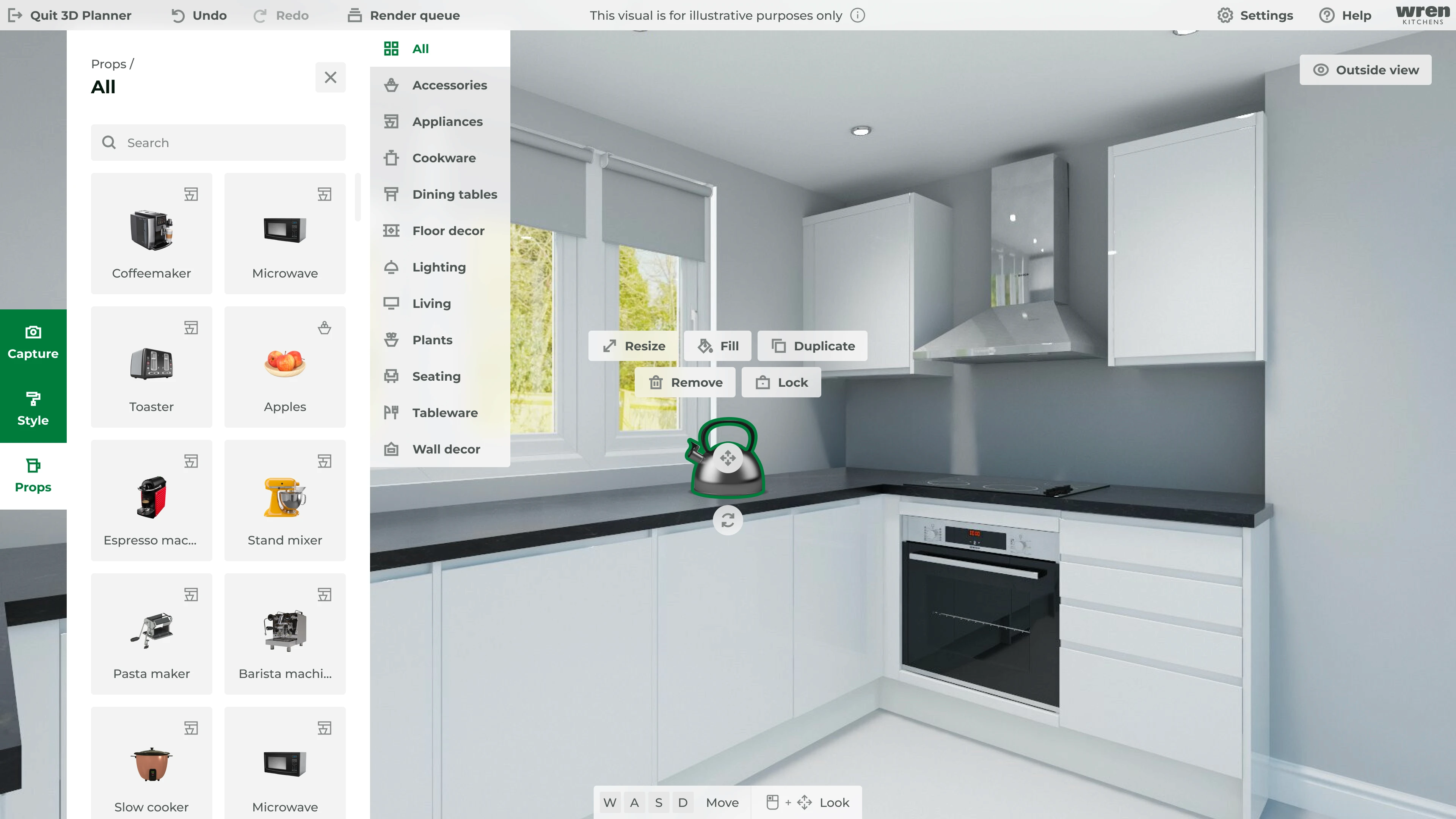The image size is (1456, 819).
Task: Open Fill color option for kettle
Action: pyautogui.click(x=717, y=346)
